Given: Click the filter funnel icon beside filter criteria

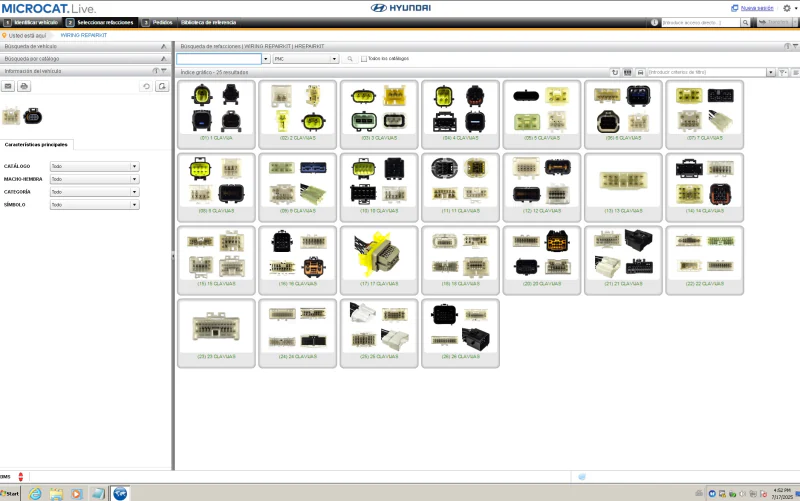Looking at the screenshot, I should [x=782, y=72].
